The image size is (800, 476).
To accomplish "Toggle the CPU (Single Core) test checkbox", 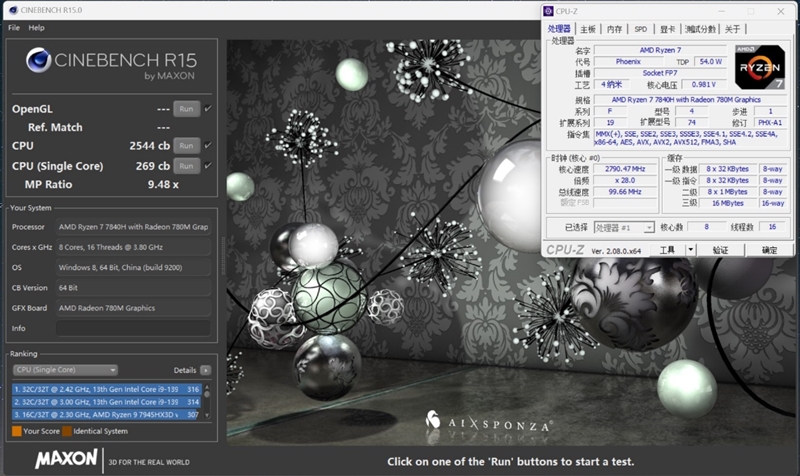I will click(208, 166).
